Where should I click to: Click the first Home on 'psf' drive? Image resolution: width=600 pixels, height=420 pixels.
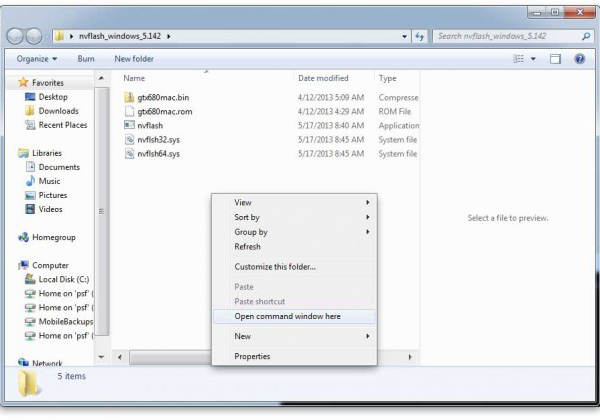(x=64, y=293)
